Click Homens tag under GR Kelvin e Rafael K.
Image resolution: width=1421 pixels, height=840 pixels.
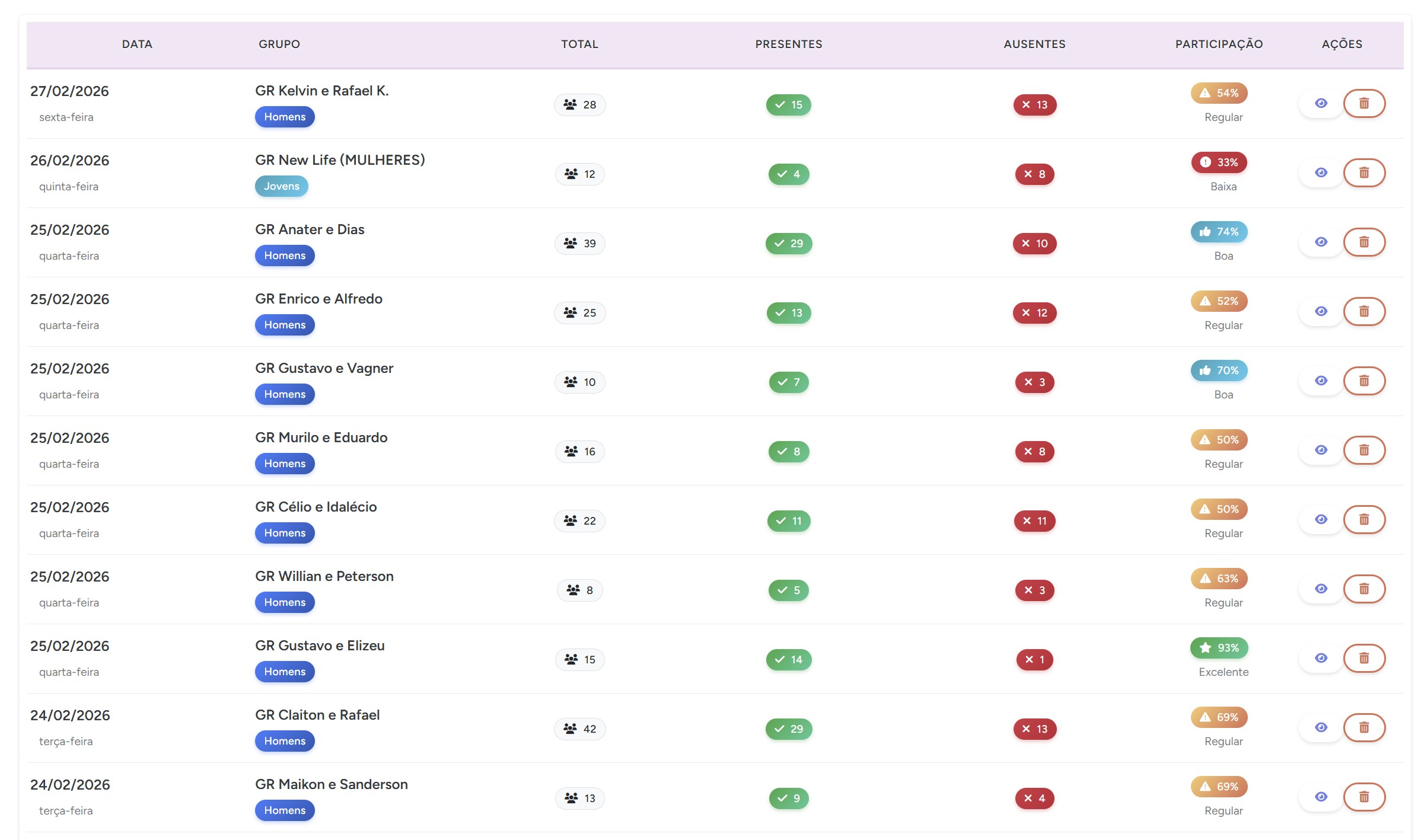pyautogui.click(x=285, y=117)
